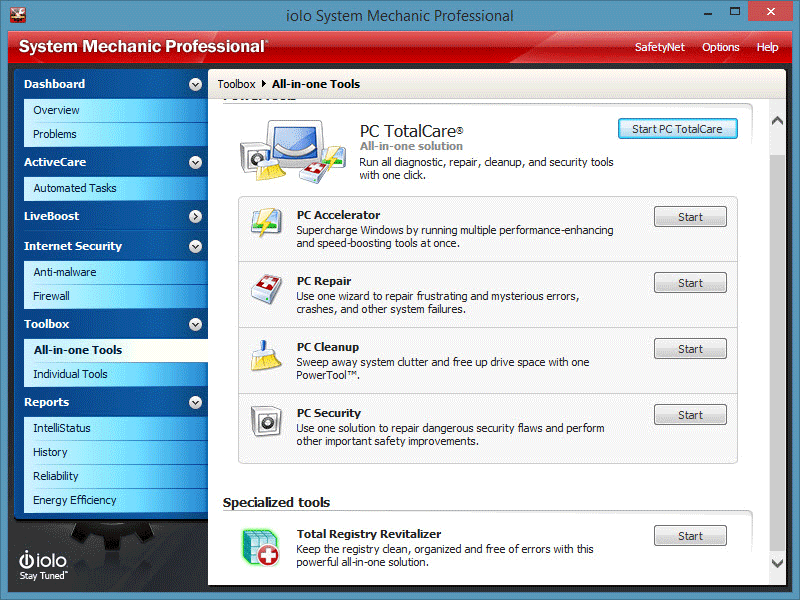Minimize the System Mechanic window
The height and width of the screenshot is (600, 800).
(708, 13)
